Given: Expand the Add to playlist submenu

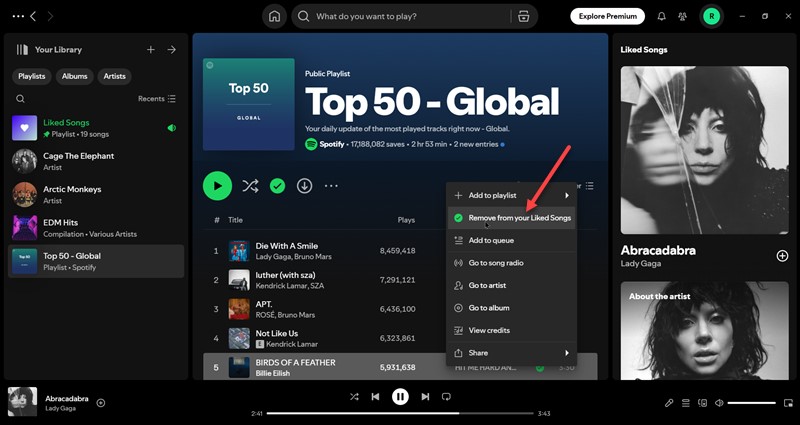Looking at the screenshot, I should 511,195.
